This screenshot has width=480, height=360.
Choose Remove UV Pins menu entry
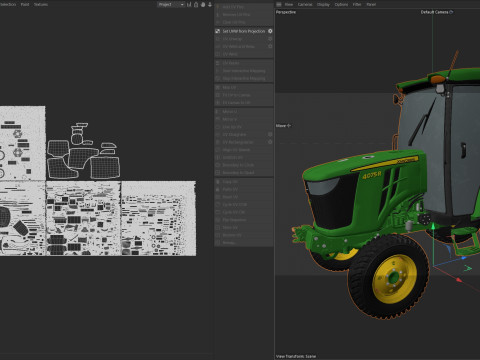point(244,14)
